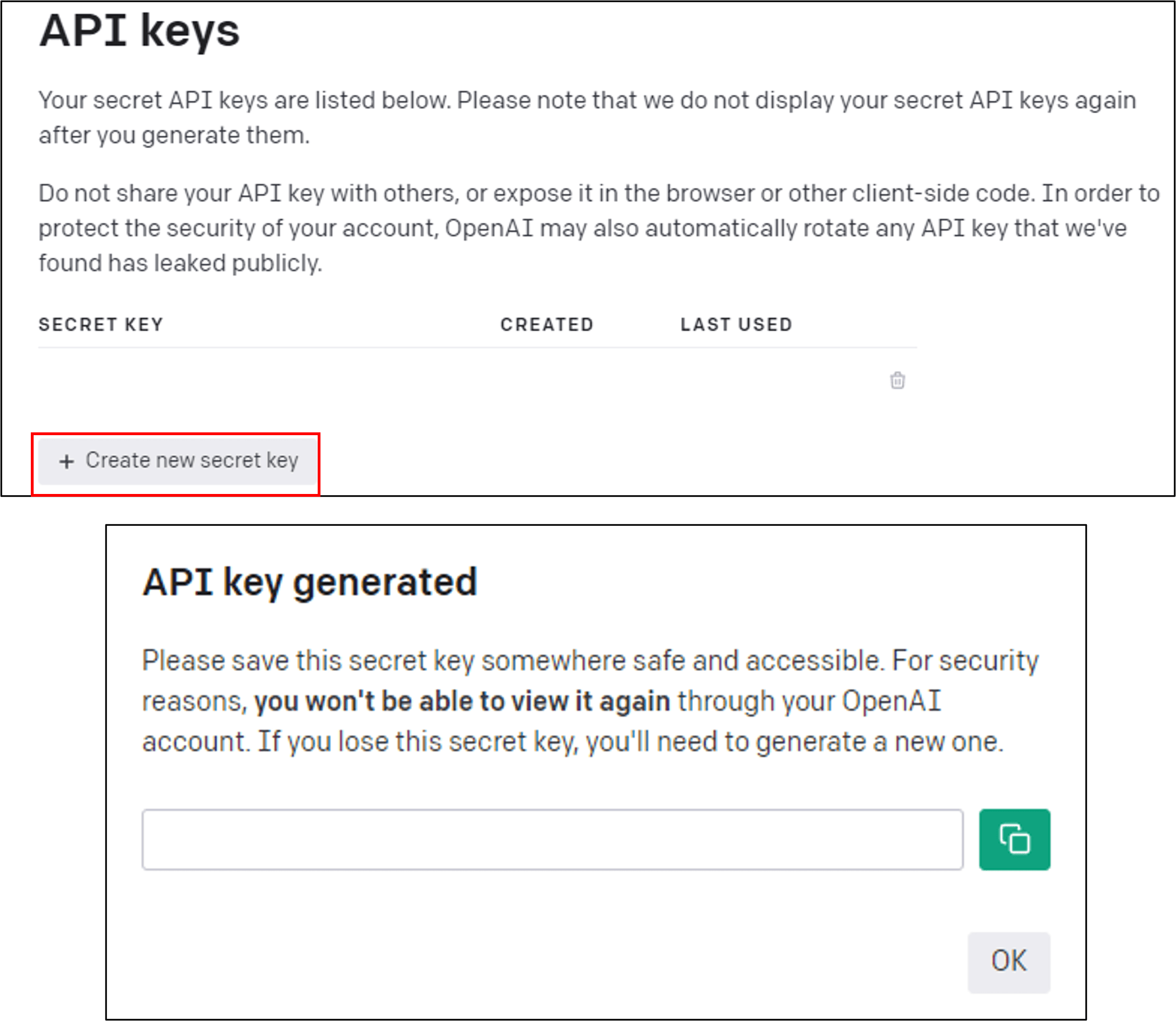1176x1021 pixels.
Task: Copy the secret key with the green copy icon
Action: tap(1014, 840)
